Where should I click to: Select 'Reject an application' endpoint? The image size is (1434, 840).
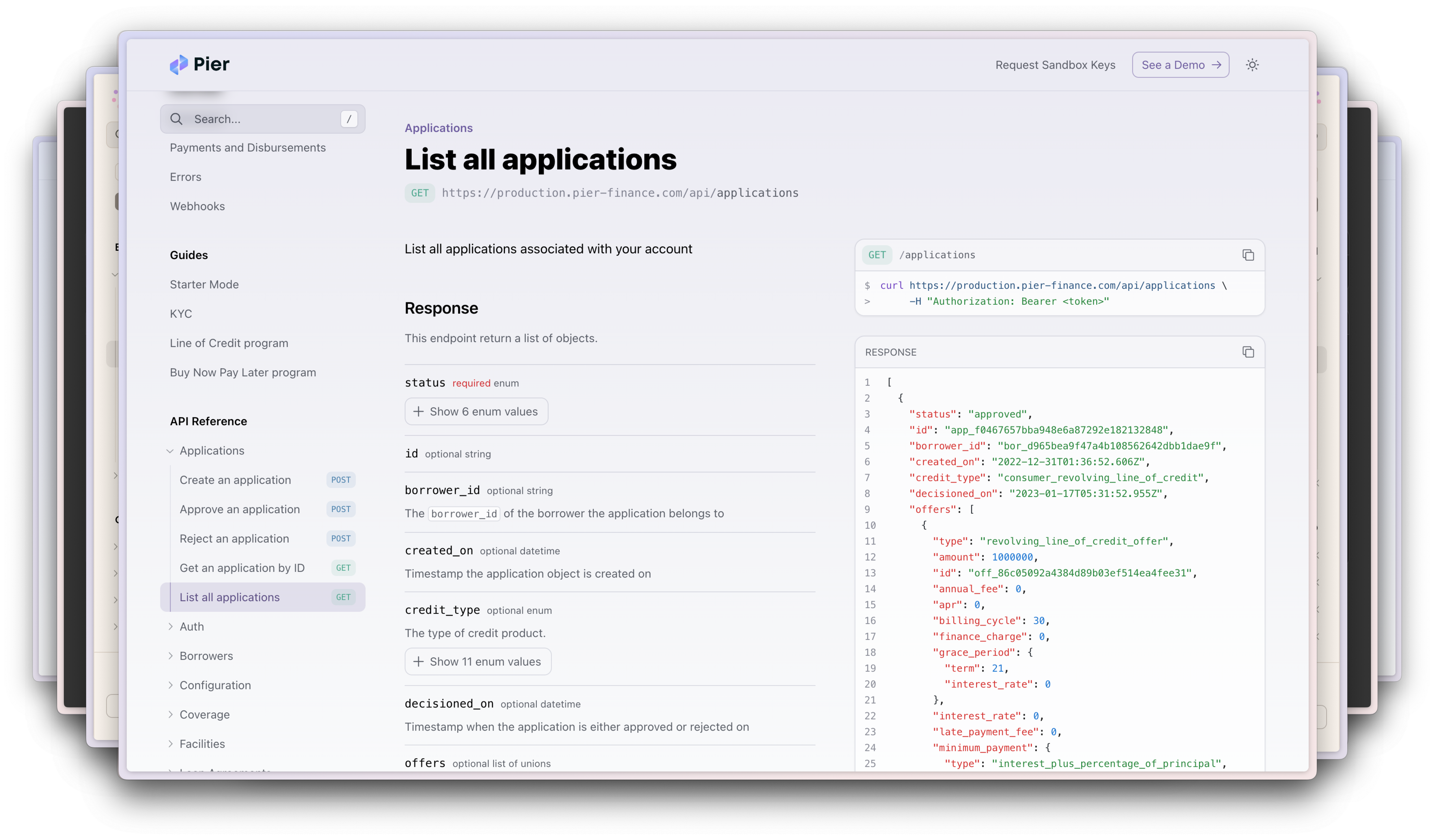point(234,538)
